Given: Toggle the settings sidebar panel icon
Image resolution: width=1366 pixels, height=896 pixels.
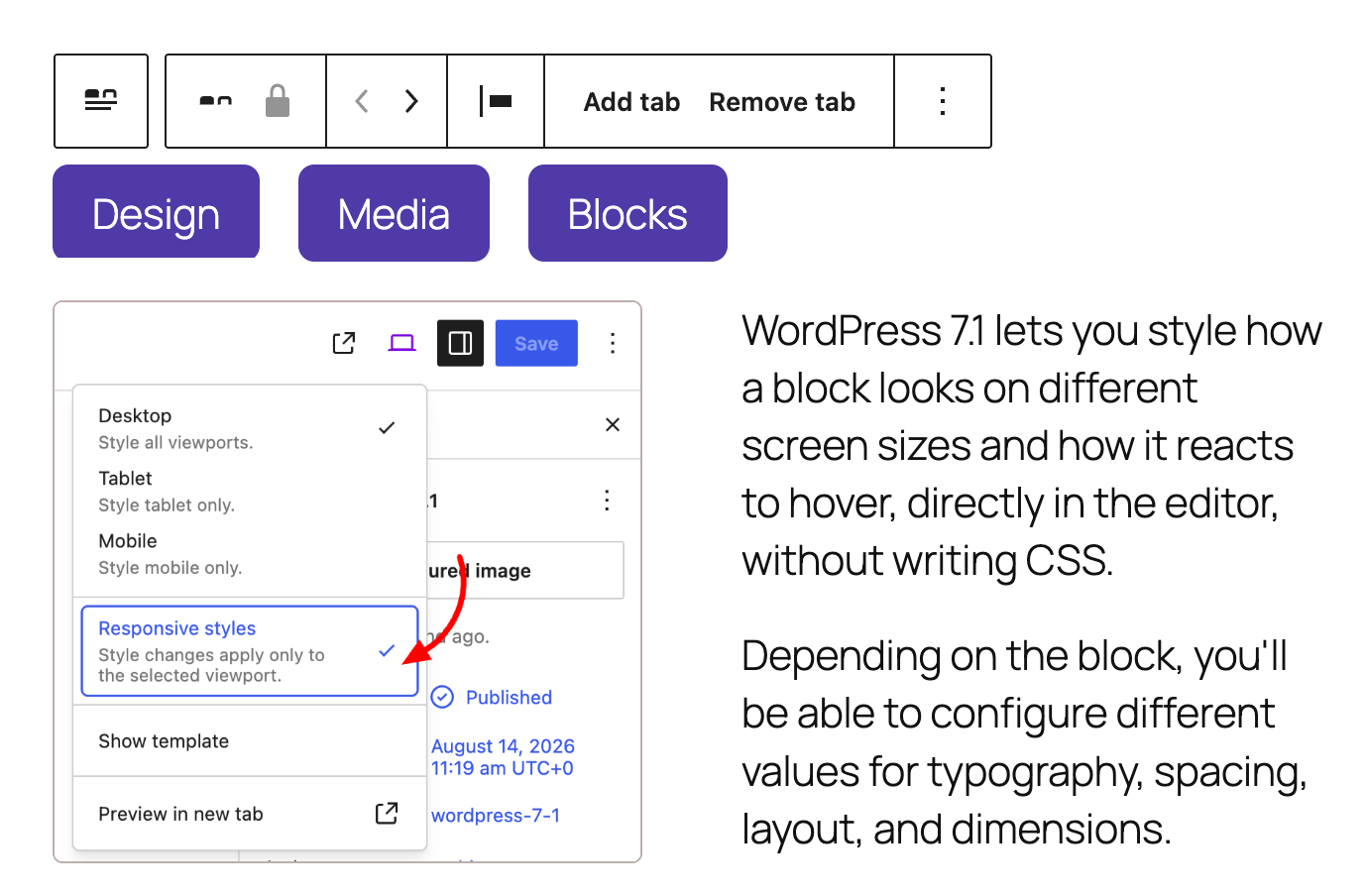Looking at the screenshot, I should pos(460,343).
